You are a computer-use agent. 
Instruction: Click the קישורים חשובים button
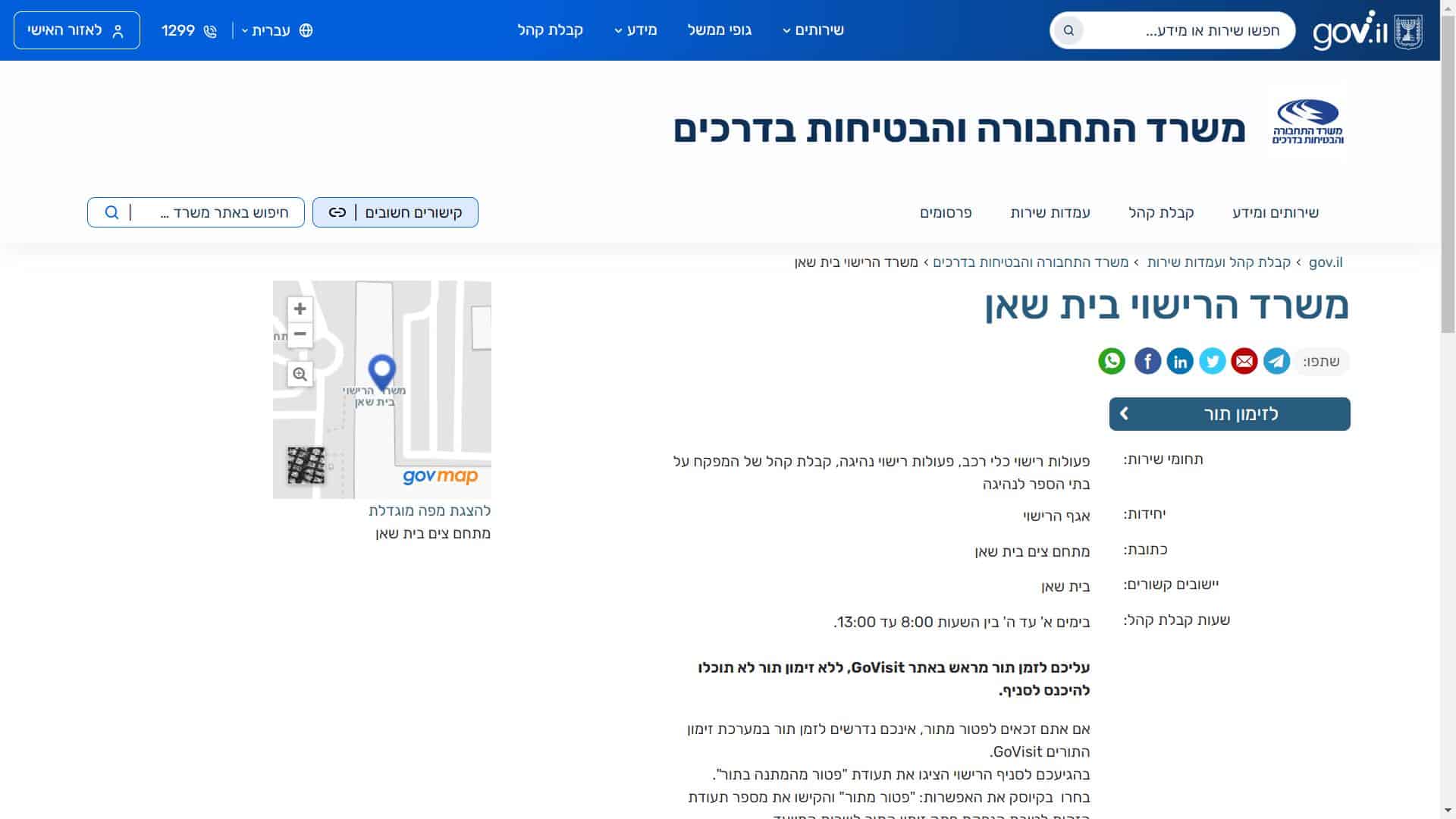pyautogui.click(x=395, y=212)
